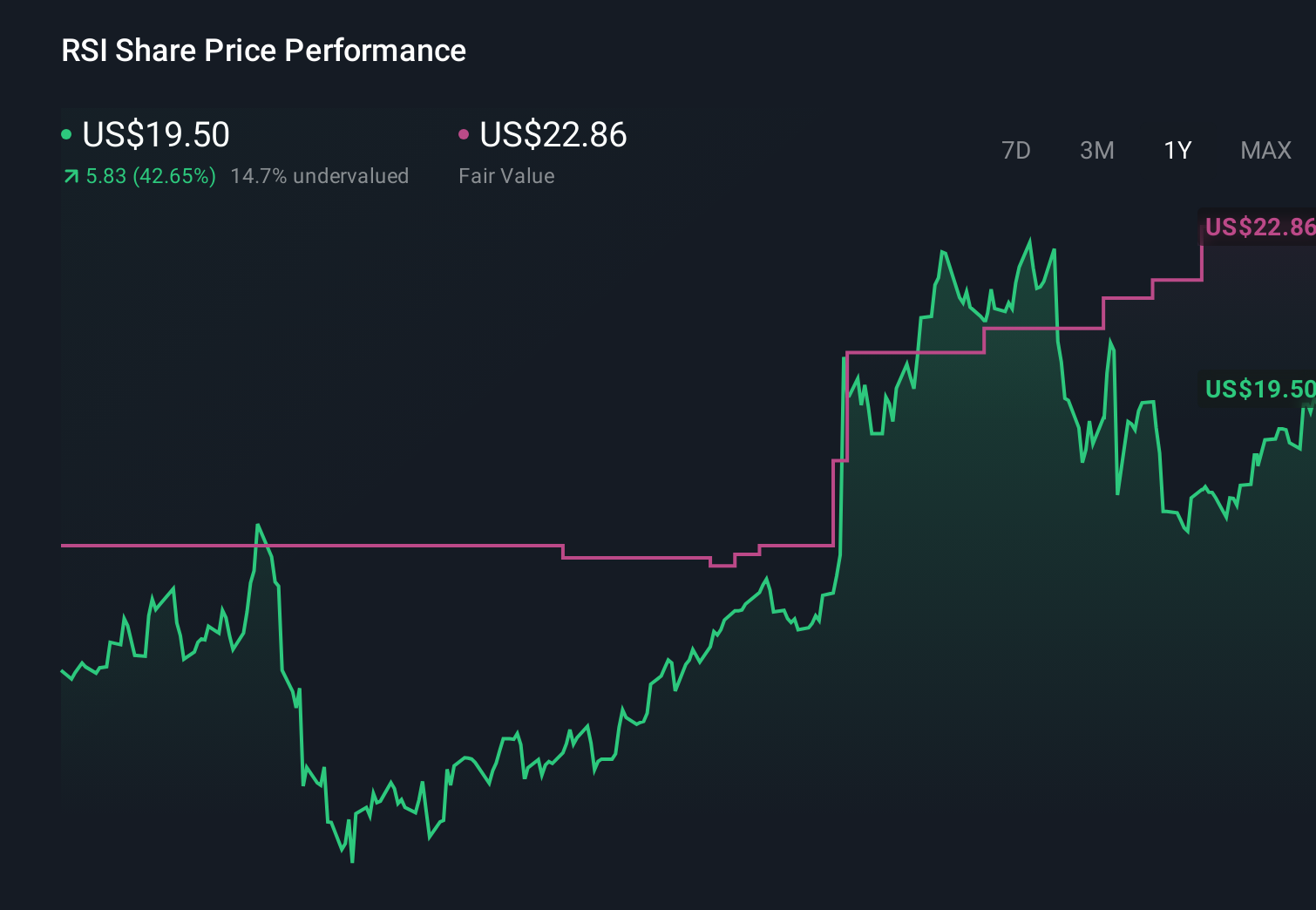Image resolution: width=1316 pixels, height=910 pixels.
Task: Select the 1Y time range
Action: (1177, 150)
